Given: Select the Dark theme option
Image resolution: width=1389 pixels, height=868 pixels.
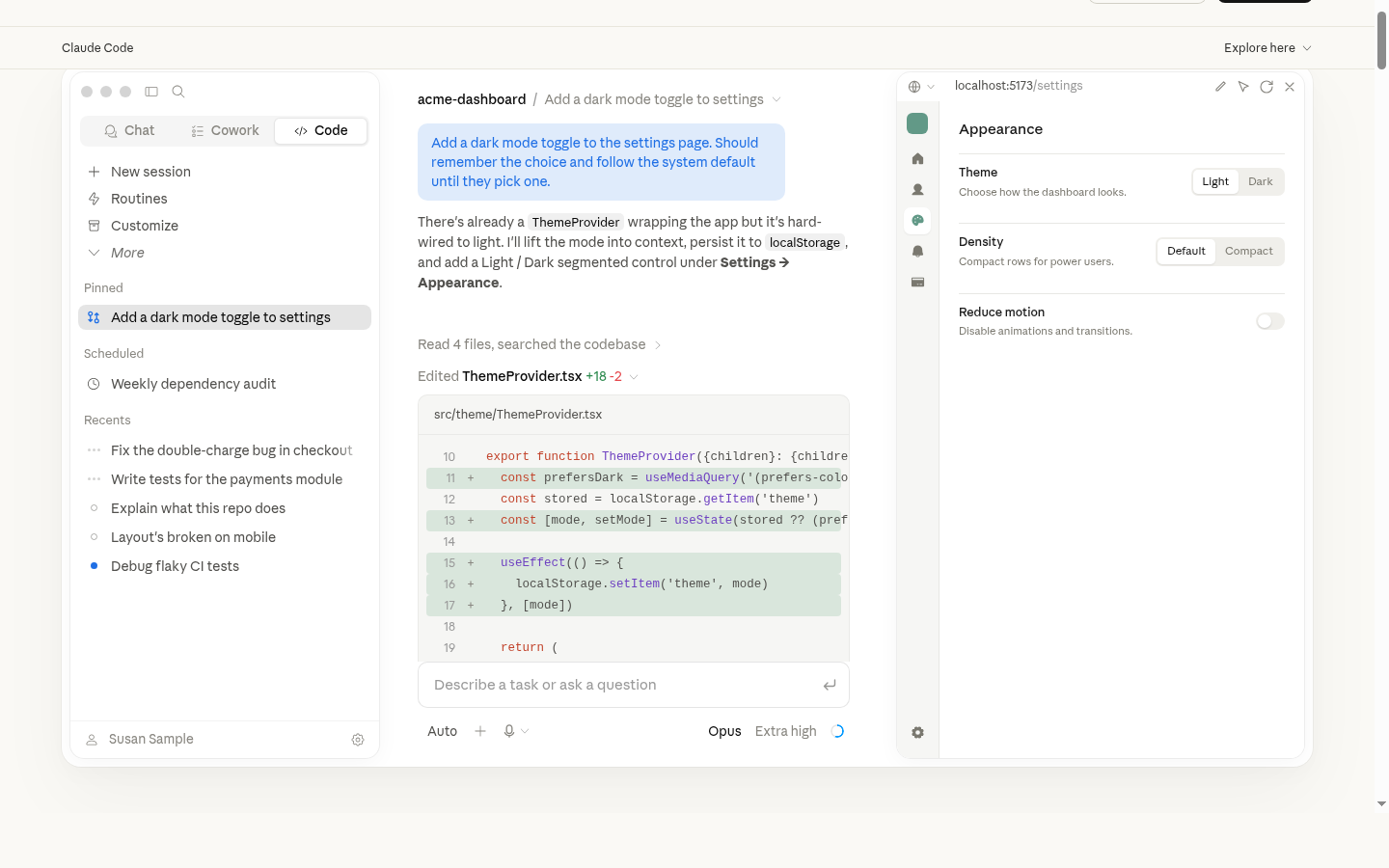Looking at the screenshot, I should click(x=1260, y=181).
